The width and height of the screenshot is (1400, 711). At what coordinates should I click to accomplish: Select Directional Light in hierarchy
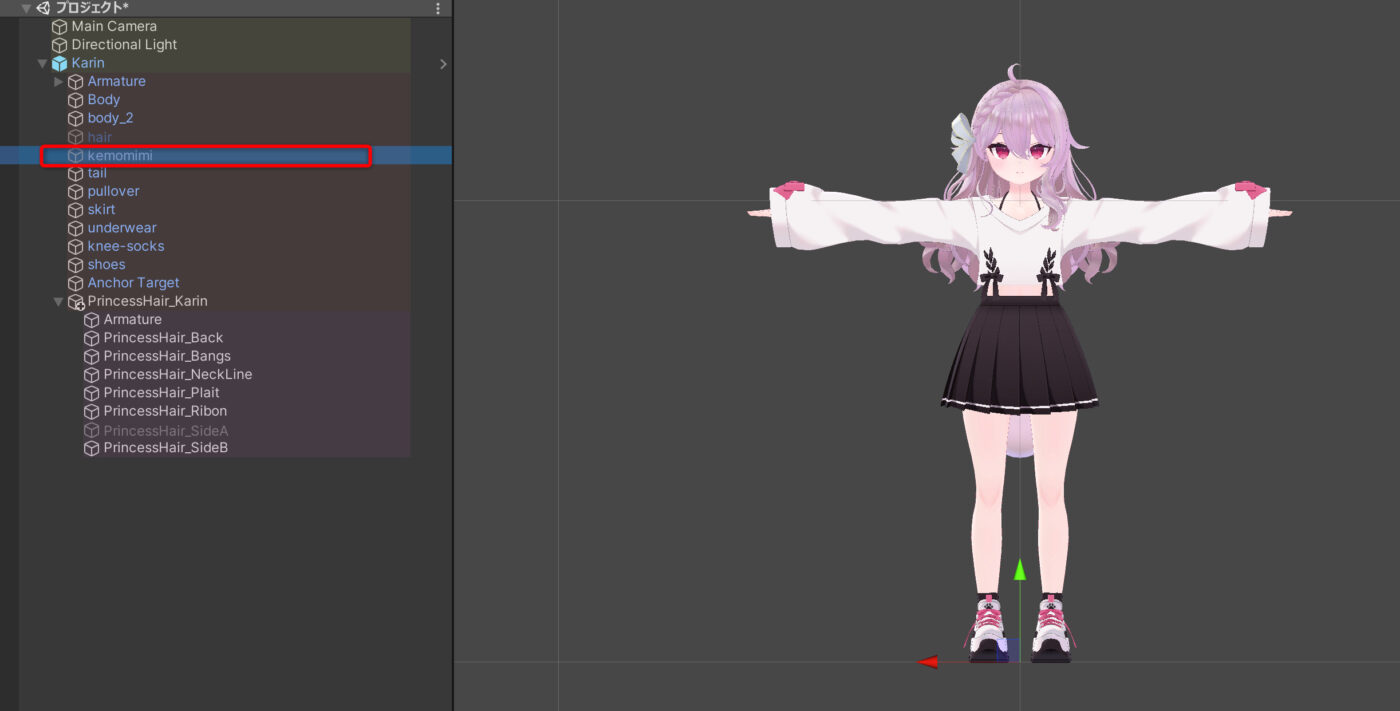[124, 45]
